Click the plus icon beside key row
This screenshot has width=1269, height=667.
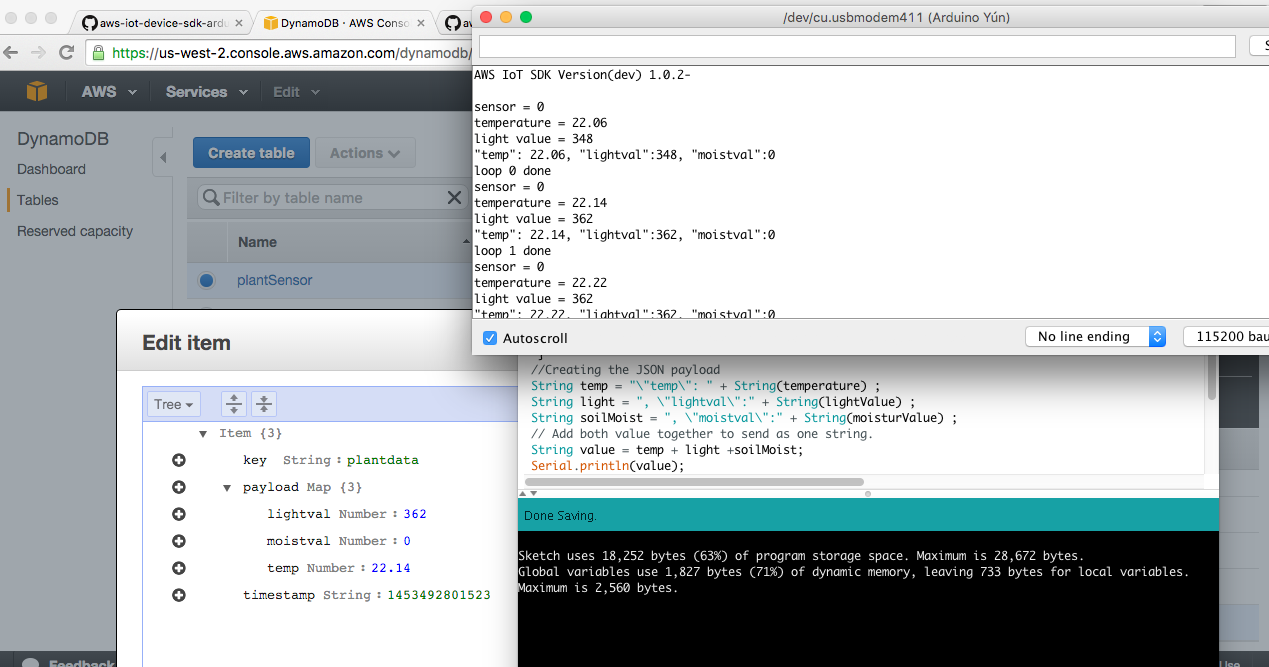(x=179, y=460)
